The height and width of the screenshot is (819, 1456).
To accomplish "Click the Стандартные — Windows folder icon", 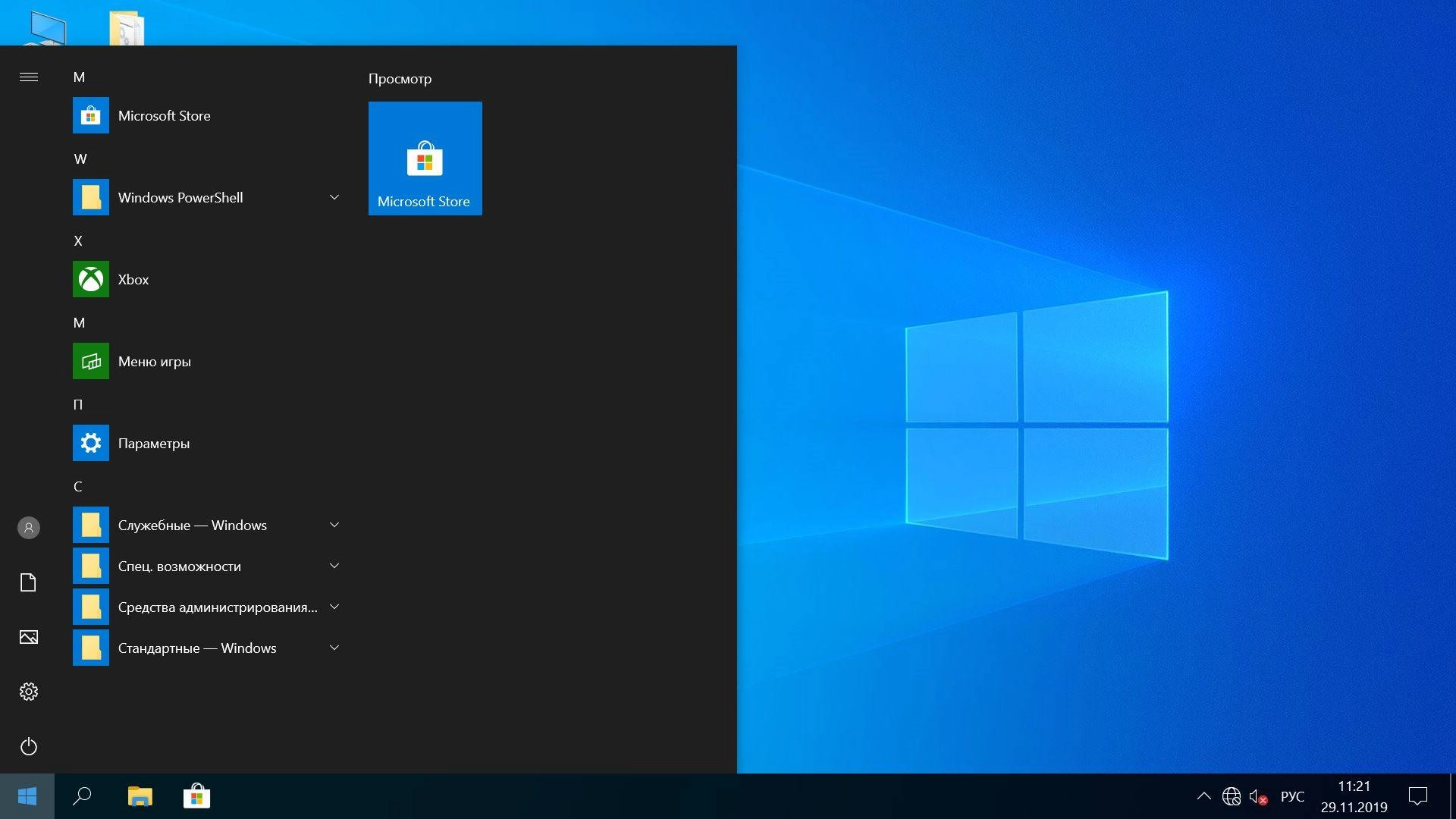I will pos(91,648).
